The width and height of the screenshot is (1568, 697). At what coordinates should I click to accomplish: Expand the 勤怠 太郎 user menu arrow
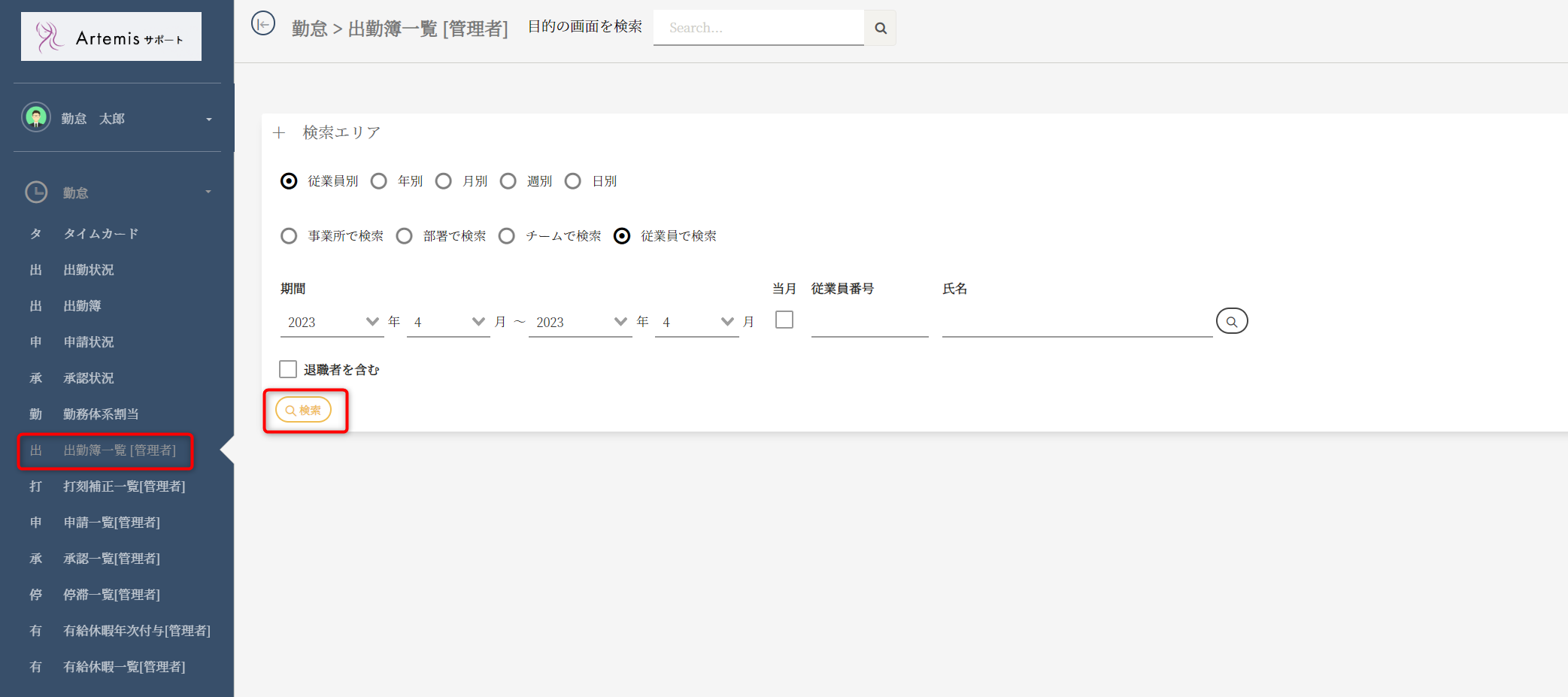[x=208, y=119]
